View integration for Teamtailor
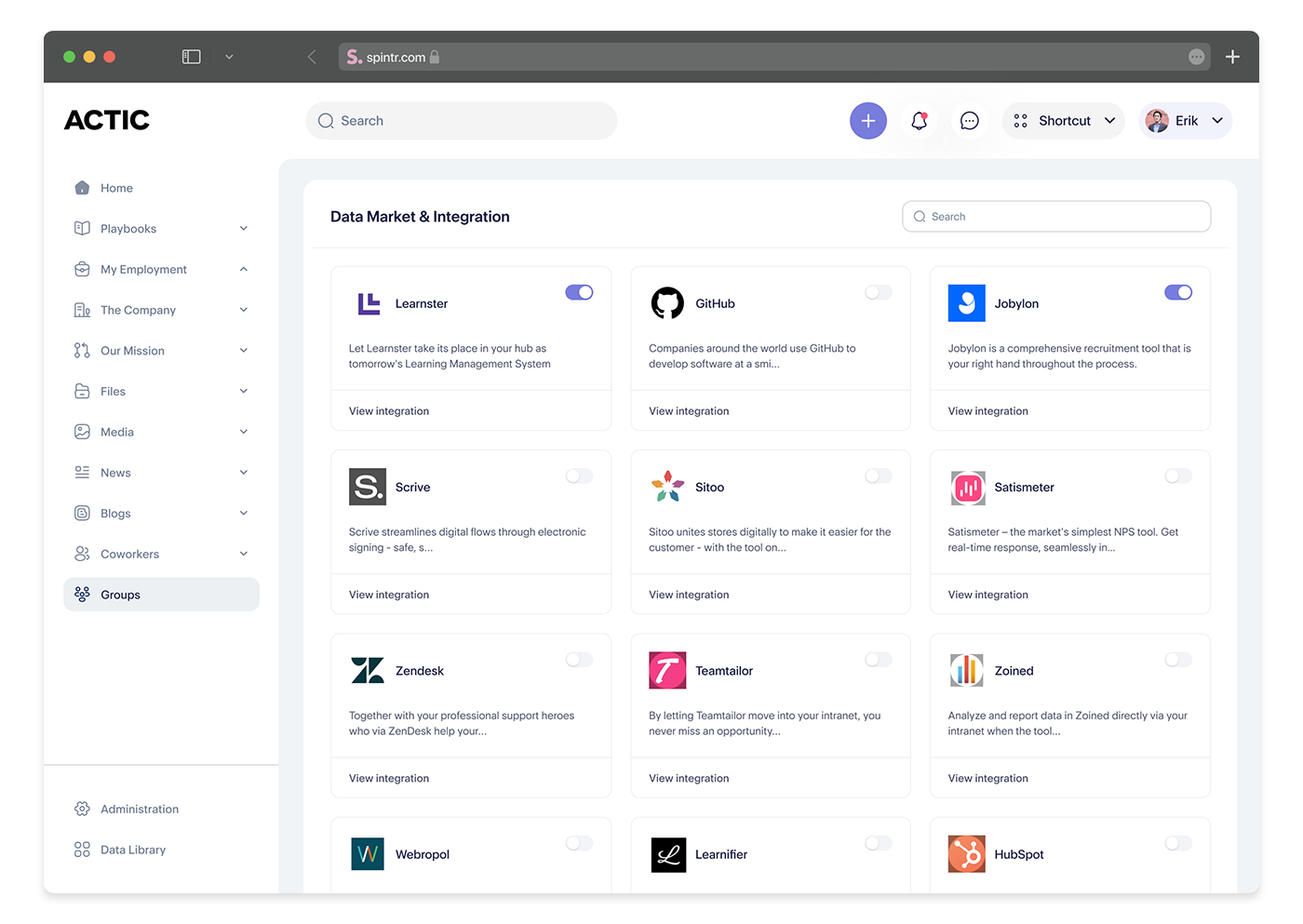This screenshot has height=924, width=1303. pyautogui.click(x=689, y=778)
